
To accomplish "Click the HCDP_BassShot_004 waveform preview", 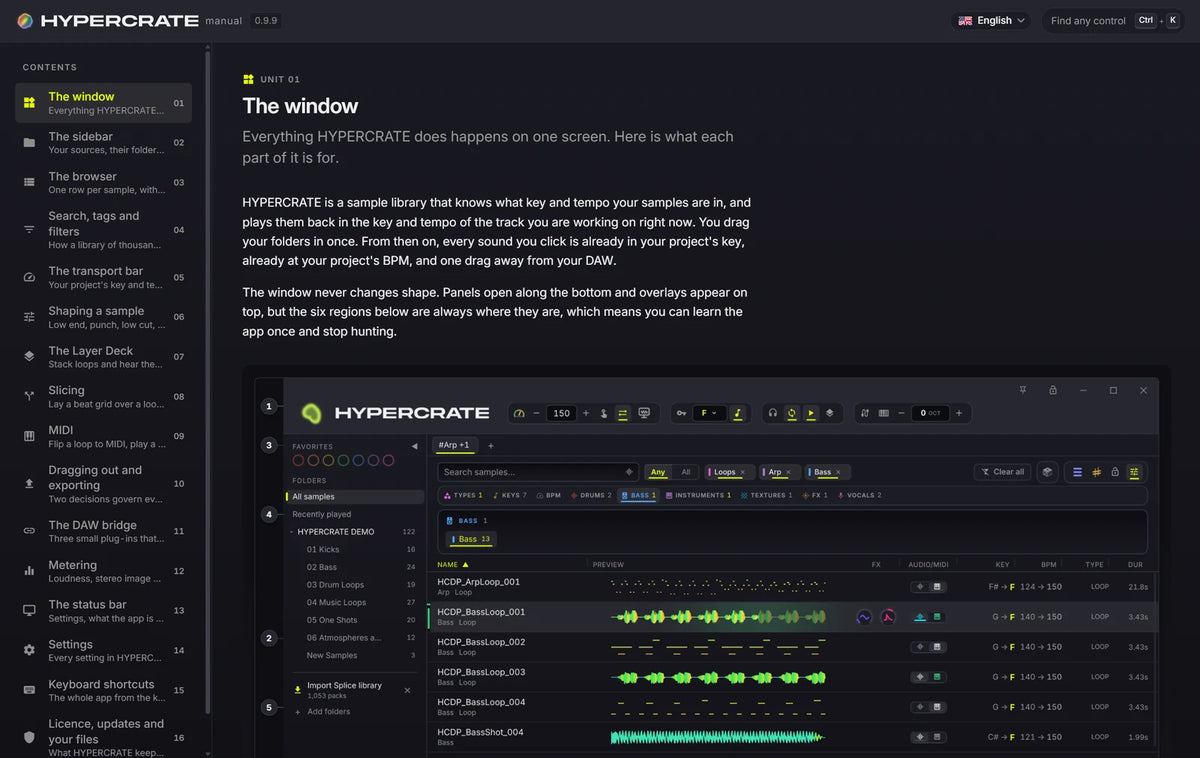I will (x=718, y=737).
